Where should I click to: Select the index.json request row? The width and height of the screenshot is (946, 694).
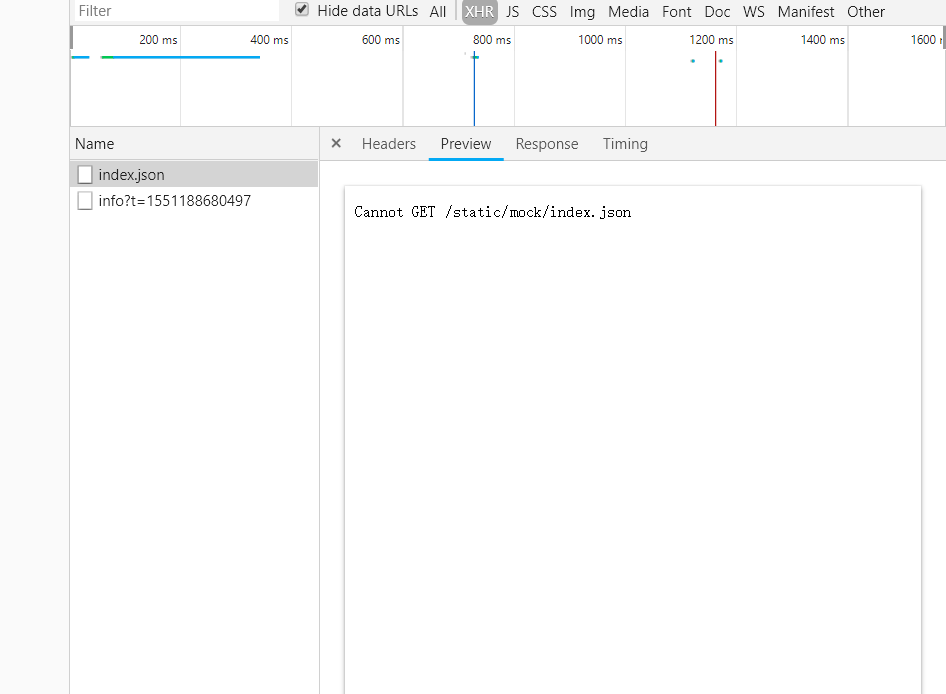(x=194, y=174)
